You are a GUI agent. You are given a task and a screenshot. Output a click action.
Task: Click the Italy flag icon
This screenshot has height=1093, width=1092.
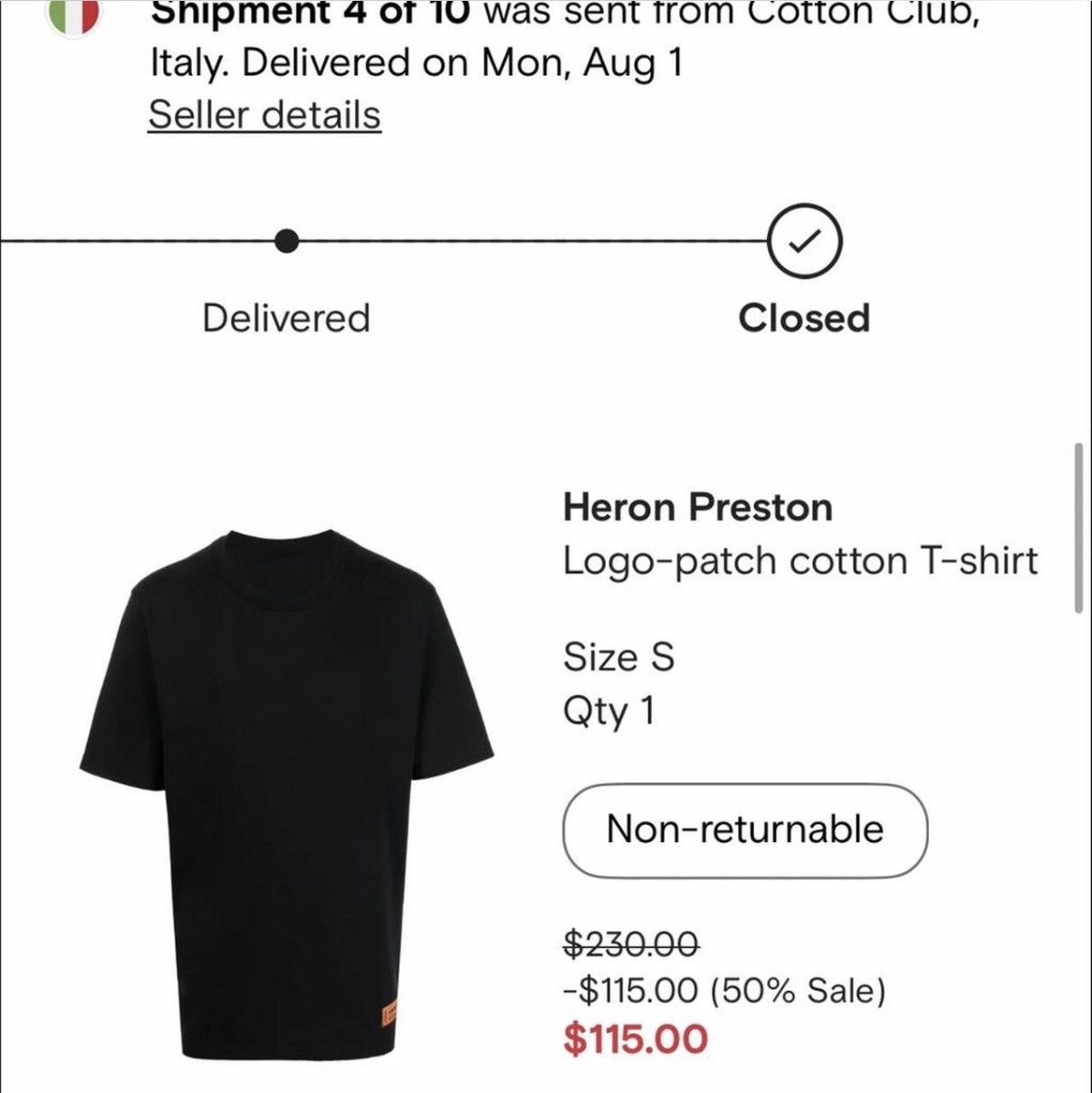tap(74, 13)
